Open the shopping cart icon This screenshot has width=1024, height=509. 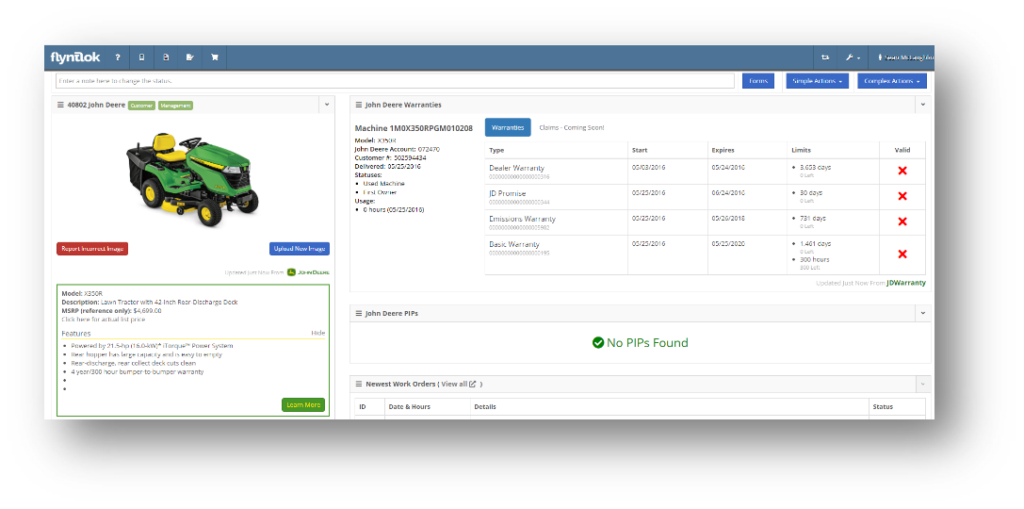click(214, 57)
